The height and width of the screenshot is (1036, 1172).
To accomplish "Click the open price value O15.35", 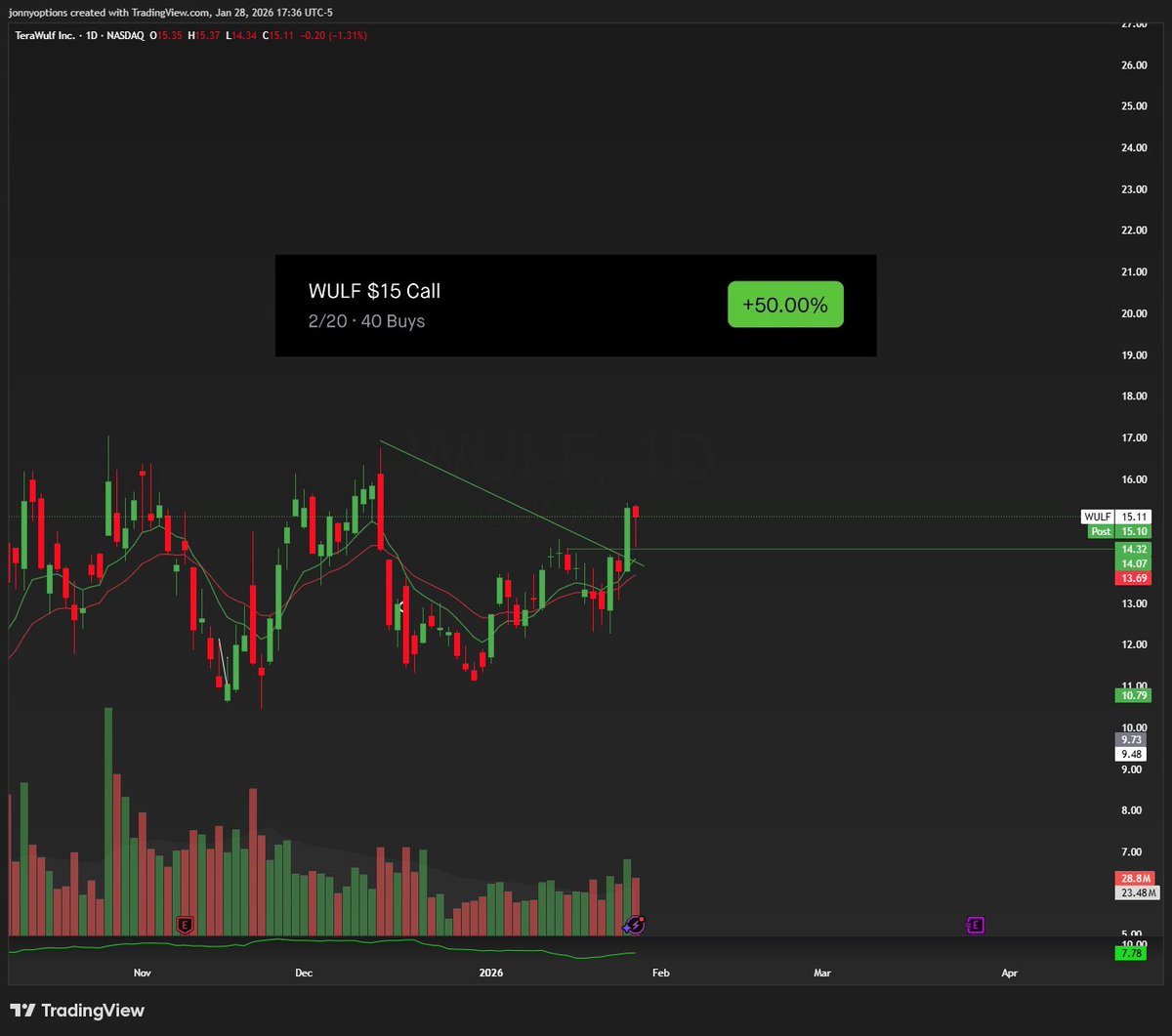I will (166, 35).
